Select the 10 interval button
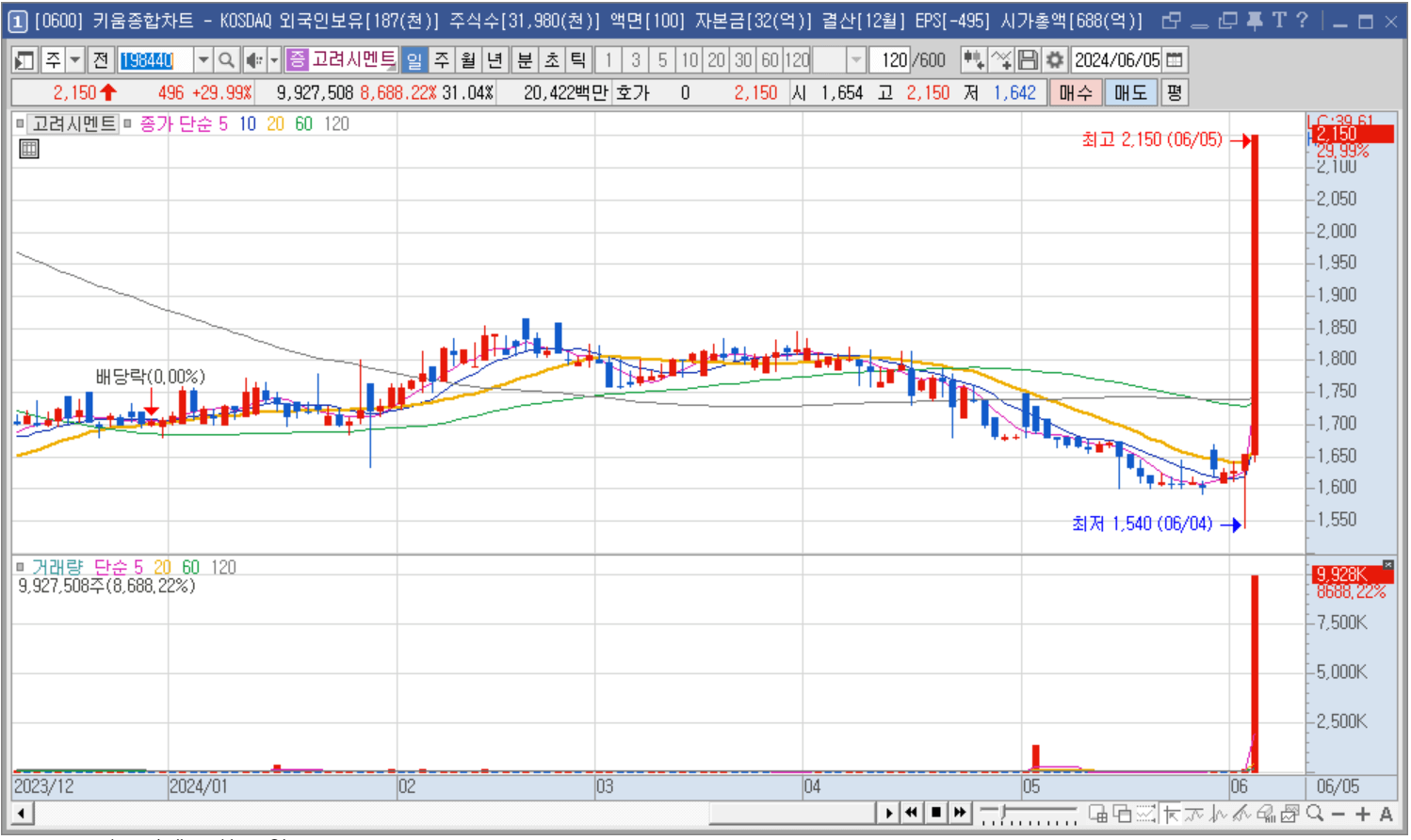 click(689, 60)
